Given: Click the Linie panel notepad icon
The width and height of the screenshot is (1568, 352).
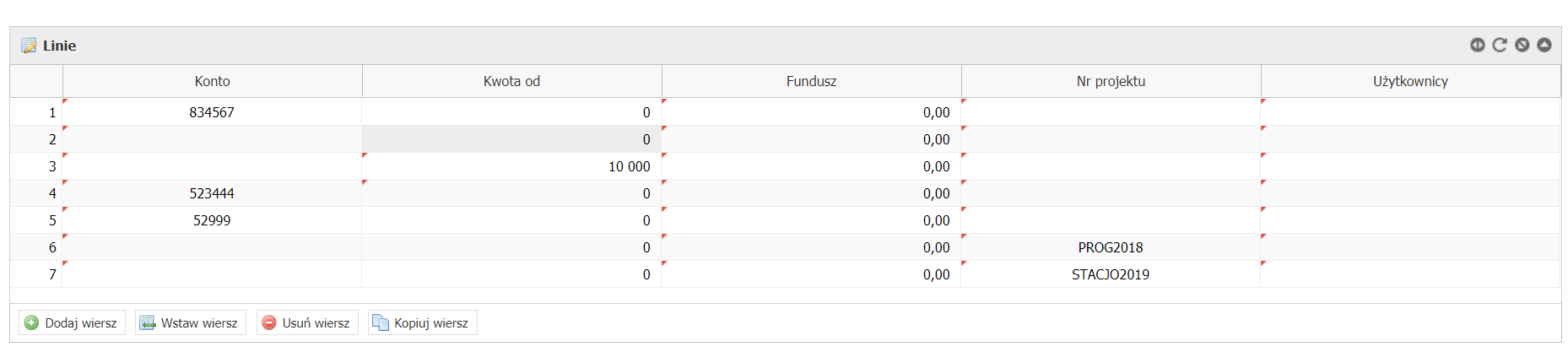Looking at the screenshot, I should [x=29, y=46].
